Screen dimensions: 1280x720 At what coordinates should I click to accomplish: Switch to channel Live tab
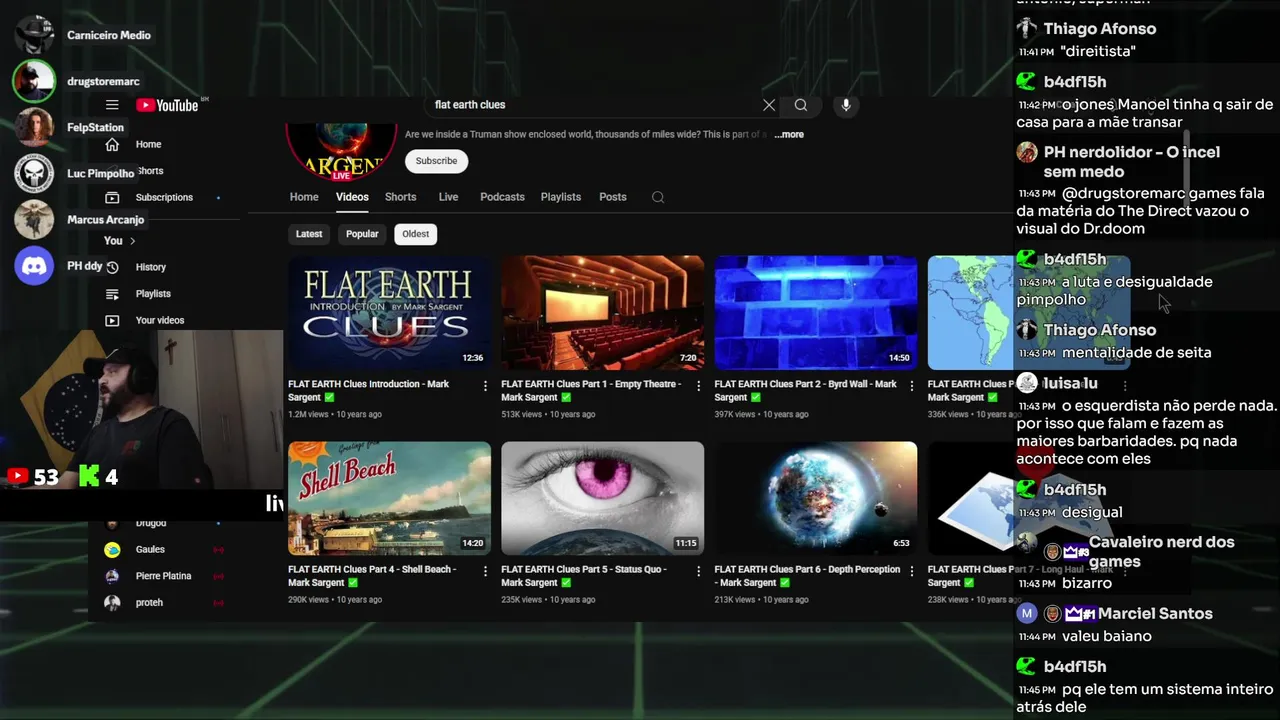click(448, 197)
